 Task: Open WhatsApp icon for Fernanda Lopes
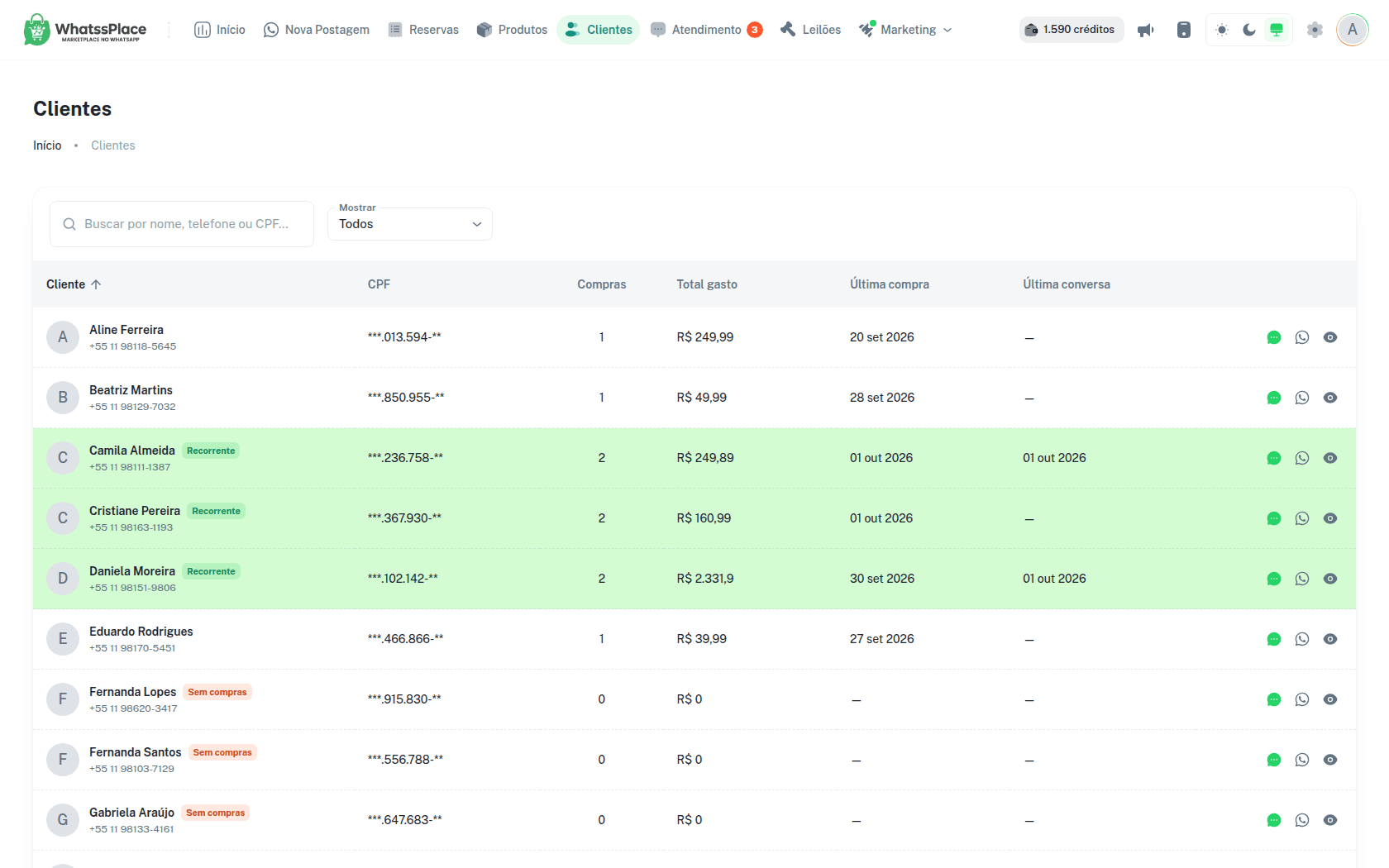pos(1302,699)
